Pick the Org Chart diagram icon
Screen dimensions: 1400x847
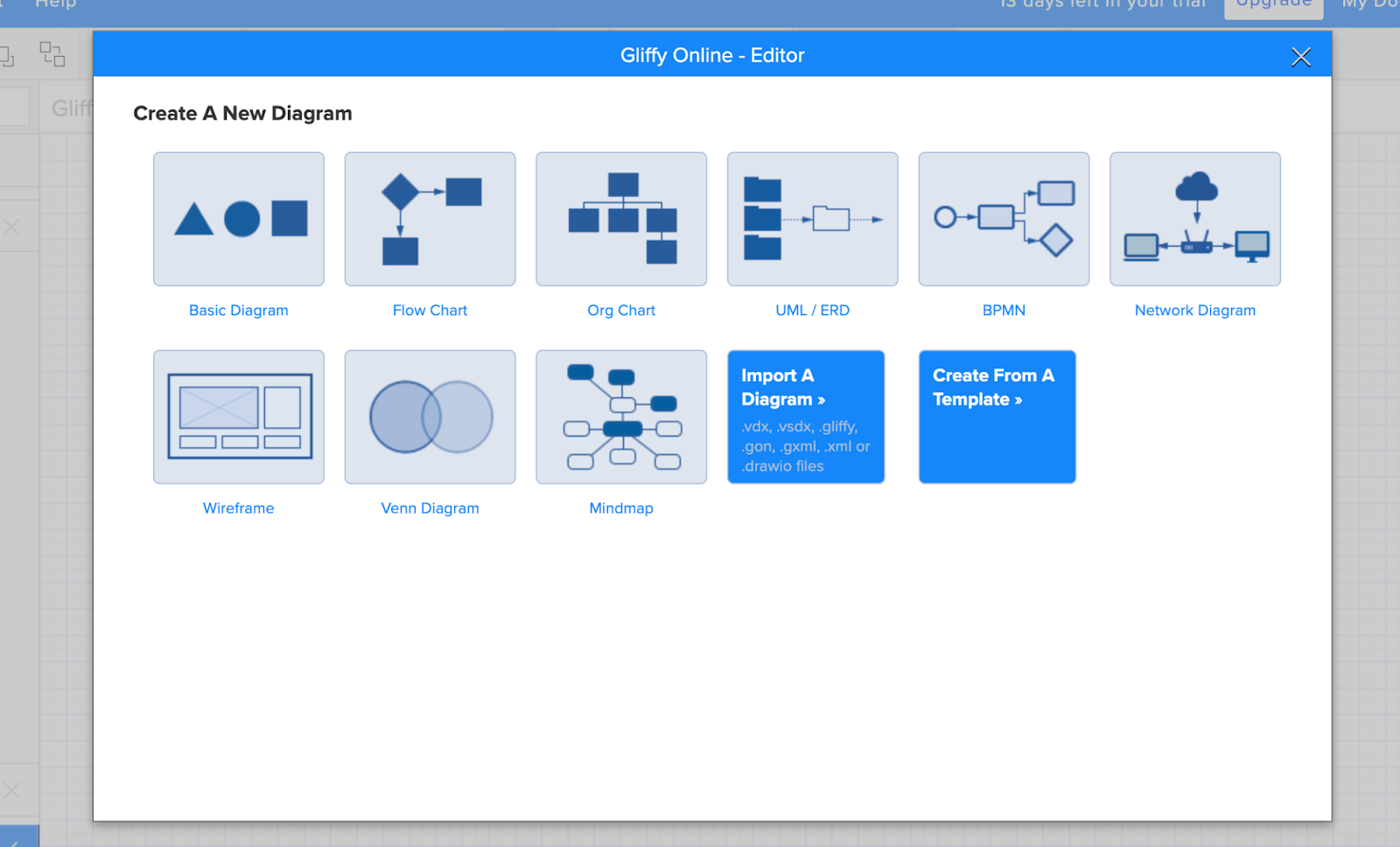pyautogui.click(x=621, y=219)
